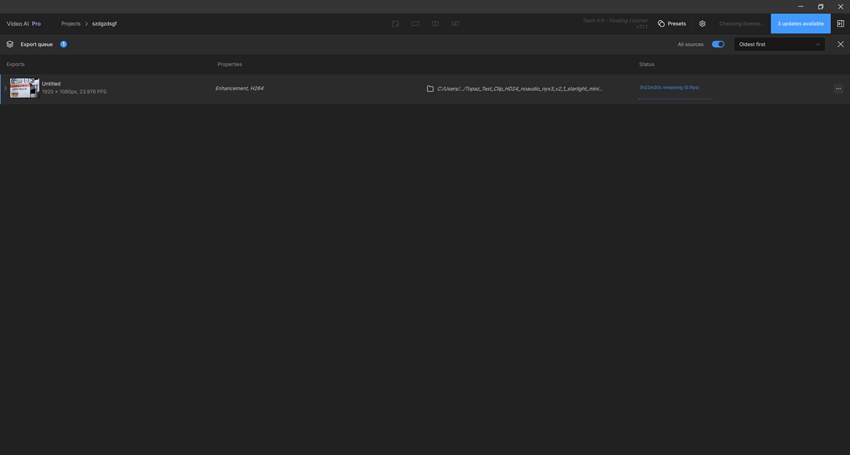Select the sadgzdsgf project breadcrumb
The height and width of the screenshot is (455, 850).
point(104,24)
